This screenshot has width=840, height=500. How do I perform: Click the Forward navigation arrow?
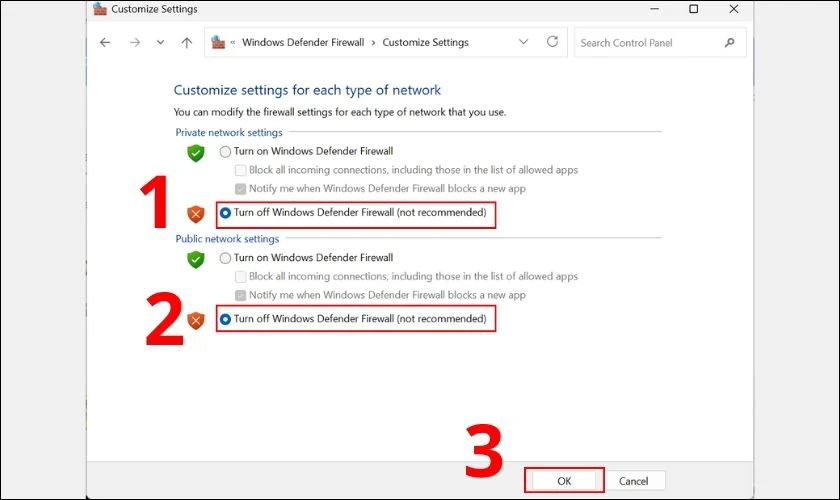tap(134, 42)
